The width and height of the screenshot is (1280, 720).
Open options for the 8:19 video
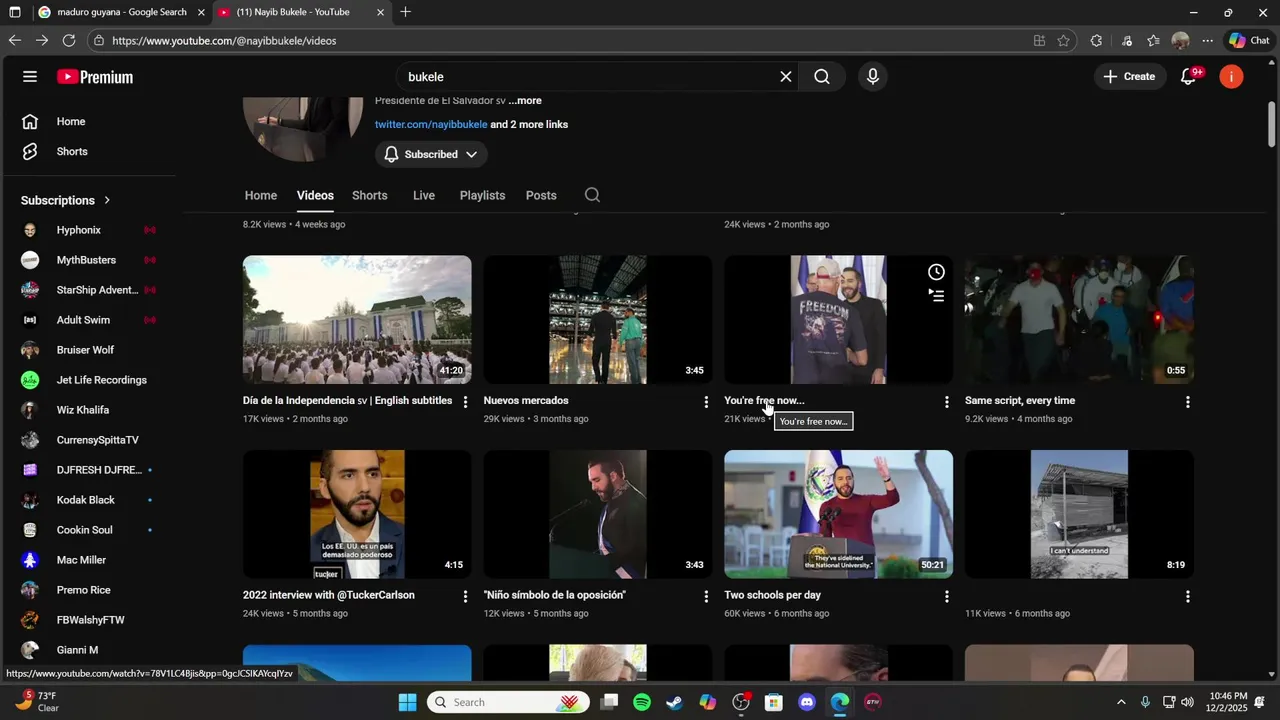tap(1187, 596)
